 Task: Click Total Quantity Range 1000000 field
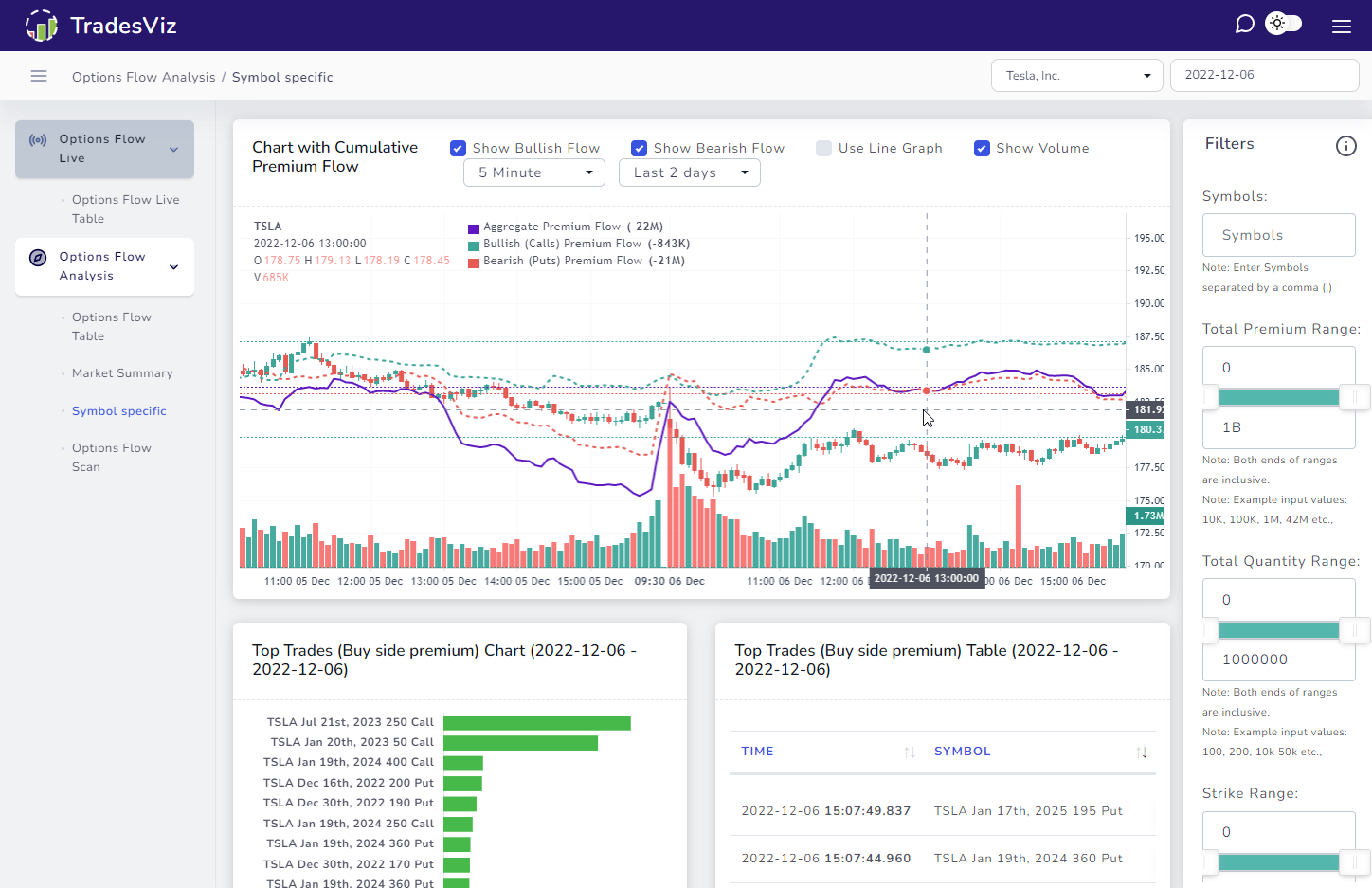click(1279, 660)
